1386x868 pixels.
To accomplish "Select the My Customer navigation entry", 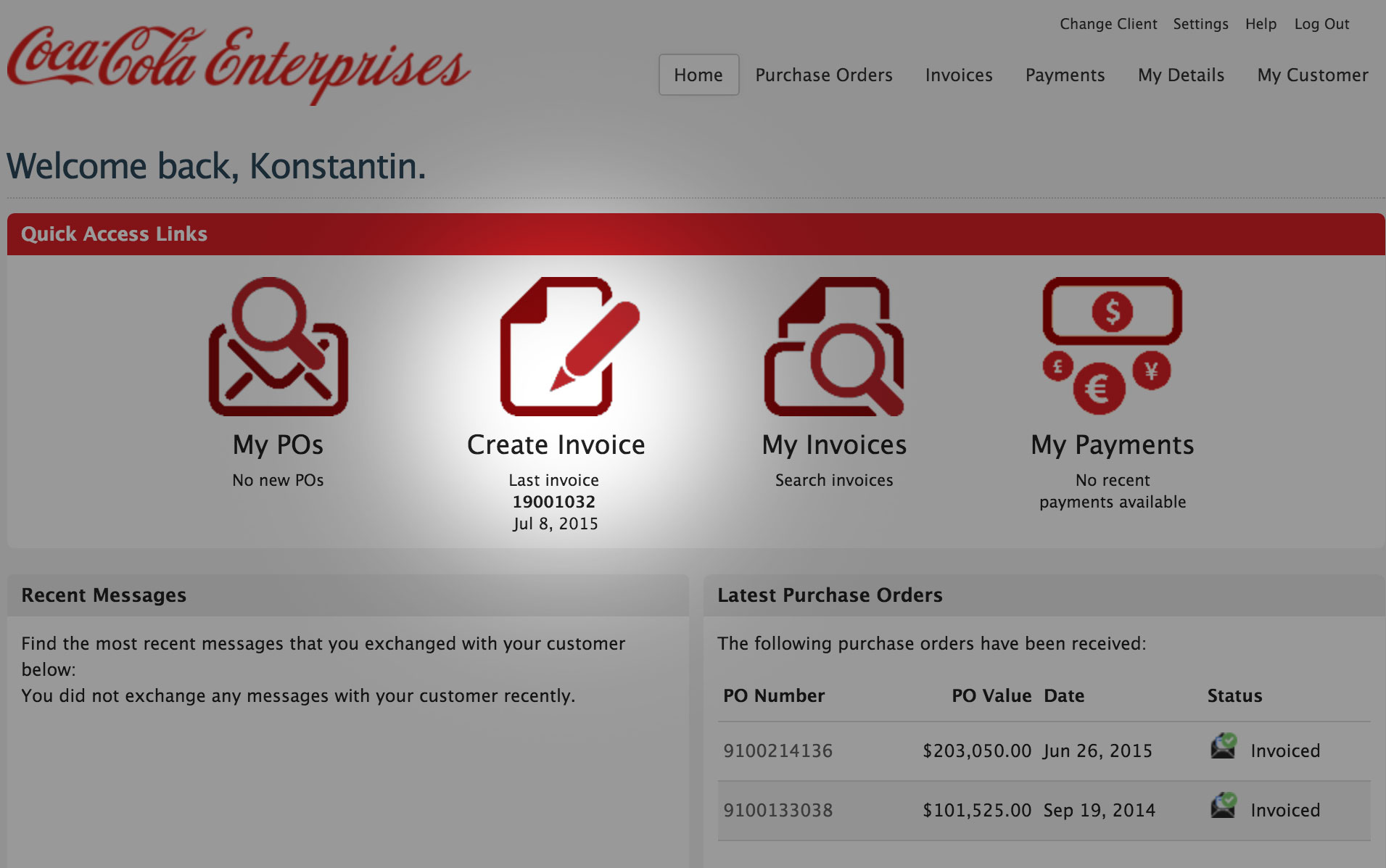I will point(1312,75).
